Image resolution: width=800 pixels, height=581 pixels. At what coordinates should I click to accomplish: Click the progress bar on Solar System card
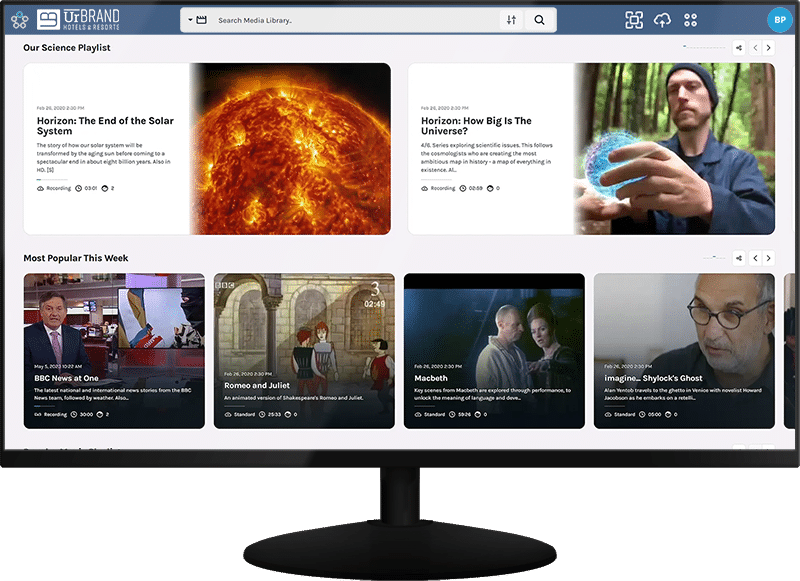52,180
